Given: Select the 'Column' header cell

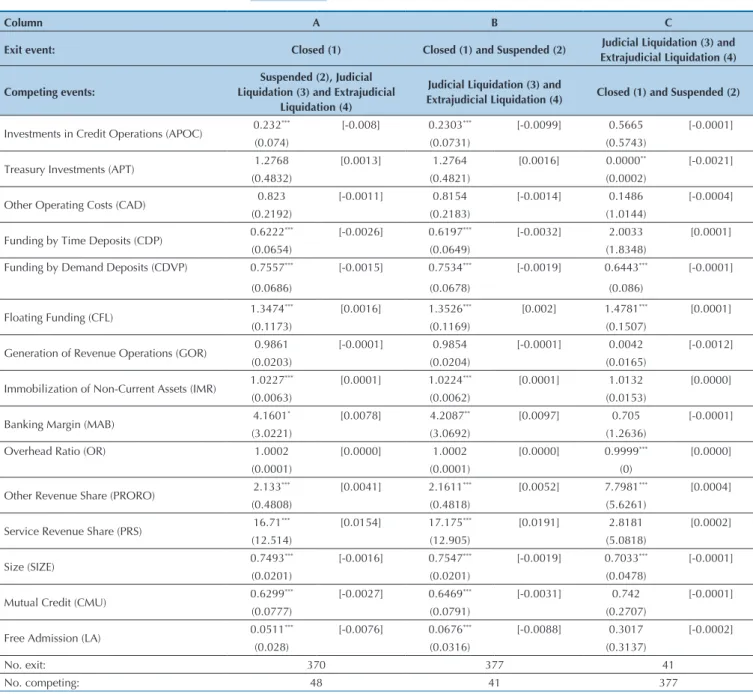Looking at the screenshot, I should 23,23.
